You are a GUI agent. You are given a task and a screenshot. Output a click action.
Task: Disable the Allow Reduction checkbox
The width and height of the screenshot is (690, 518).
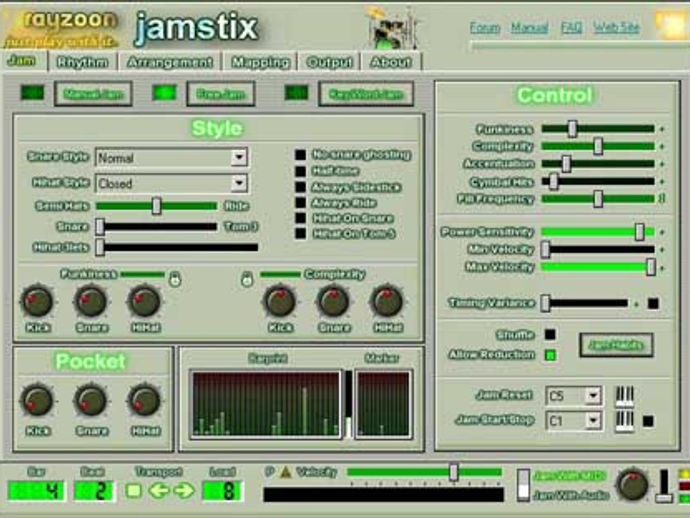pyautogui.click(x=550, y=355)
